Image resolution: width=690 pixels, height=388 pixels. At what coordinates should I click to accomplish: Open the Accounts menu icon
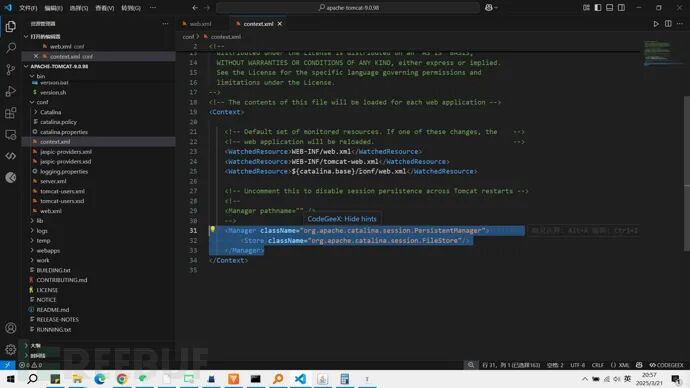click(x=11, y=328)
